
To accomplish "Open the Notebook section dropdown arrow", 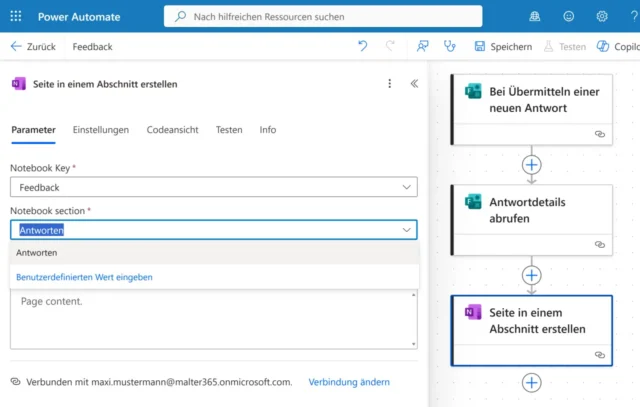I will 406,230.
